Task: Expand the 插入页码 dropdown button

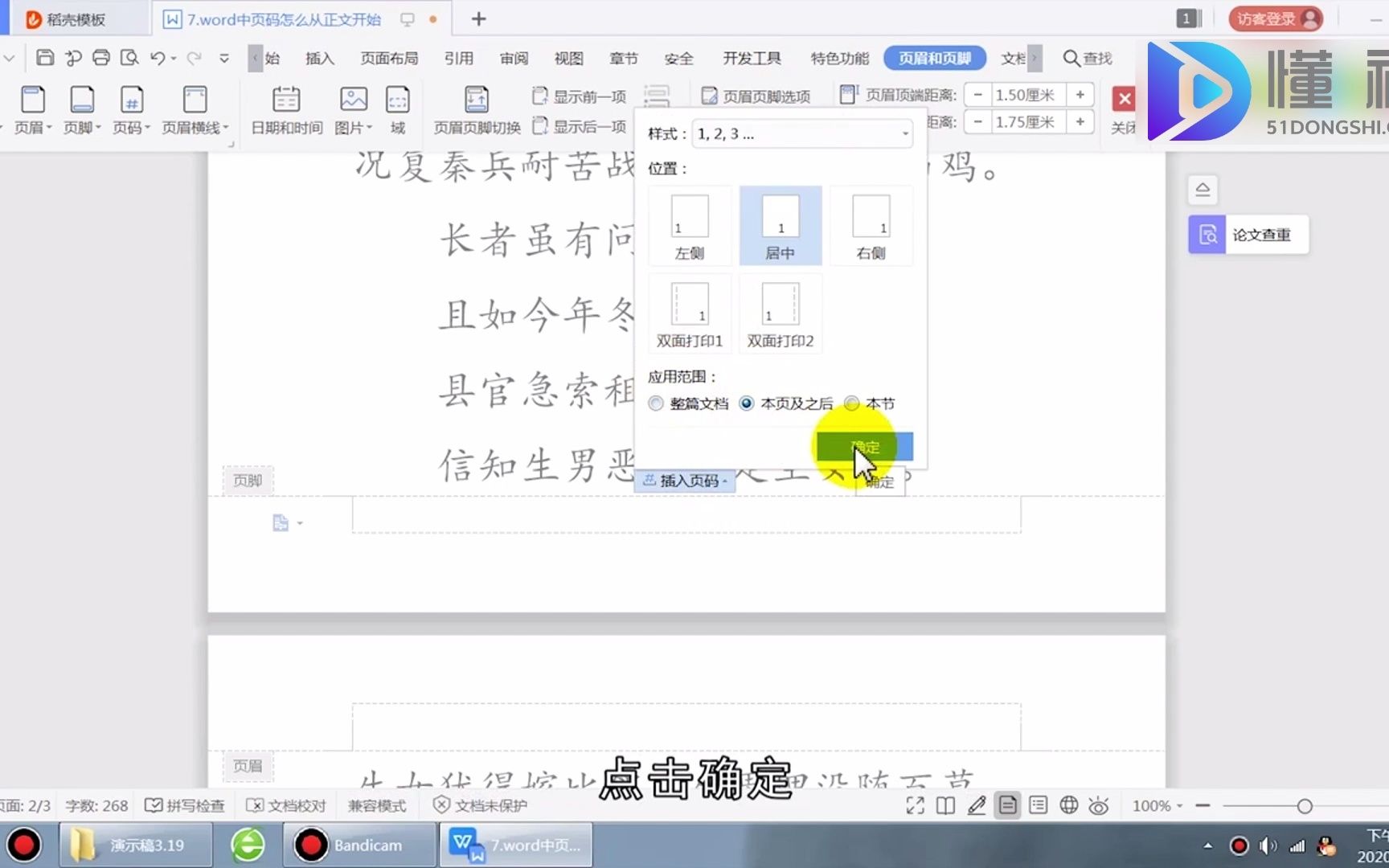Action: coord(685,481)
